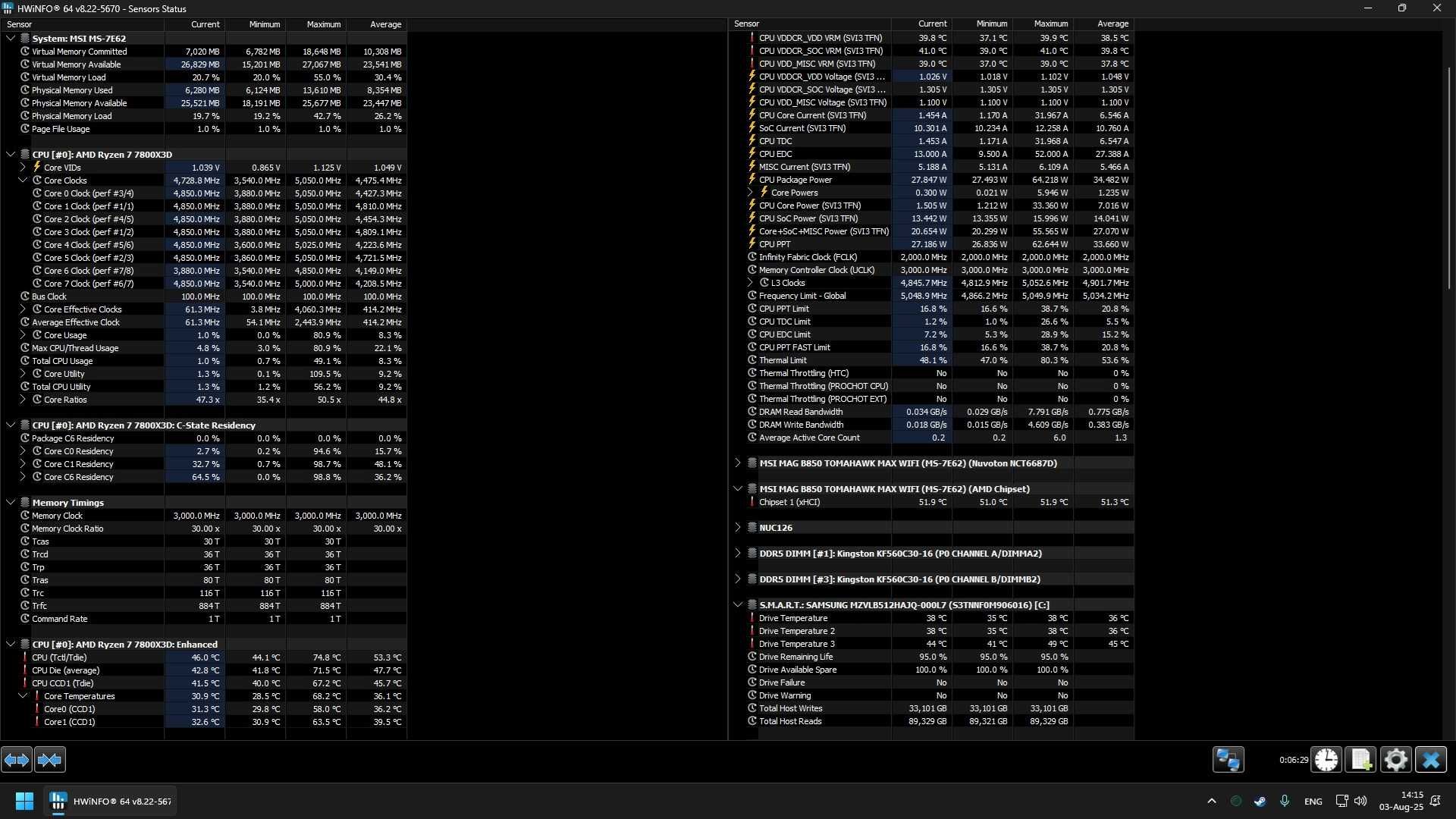Reset the elapsed time clock icon
Image resolution: width=1456 pixels, height=819 pixels.
1326,759
